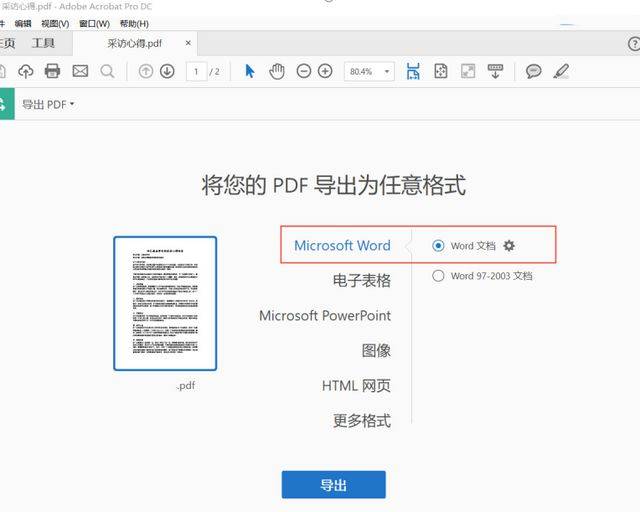The height and width of the screenshot is (512, 640).
Task: Click the page number input field
Action: [x=196, y=72]
